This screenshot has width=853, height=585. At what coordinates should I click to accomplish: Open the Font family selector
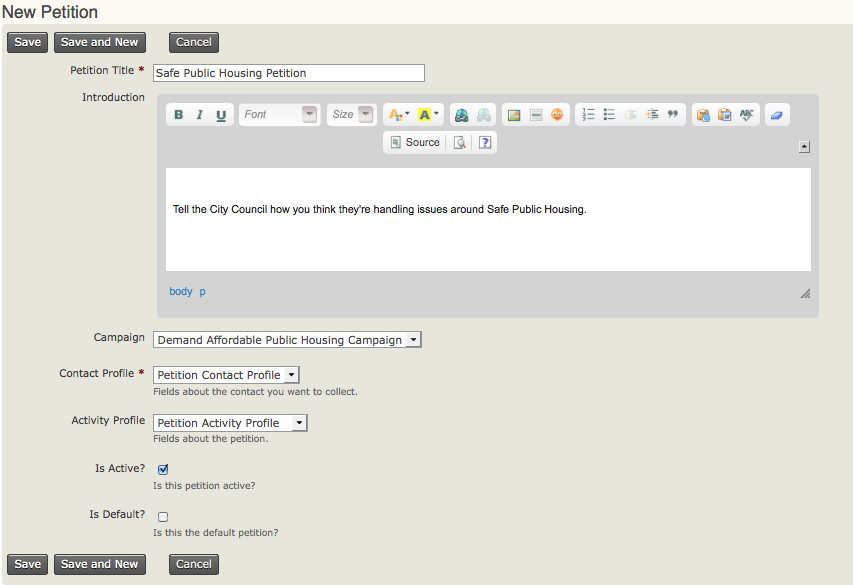[279, 115]
